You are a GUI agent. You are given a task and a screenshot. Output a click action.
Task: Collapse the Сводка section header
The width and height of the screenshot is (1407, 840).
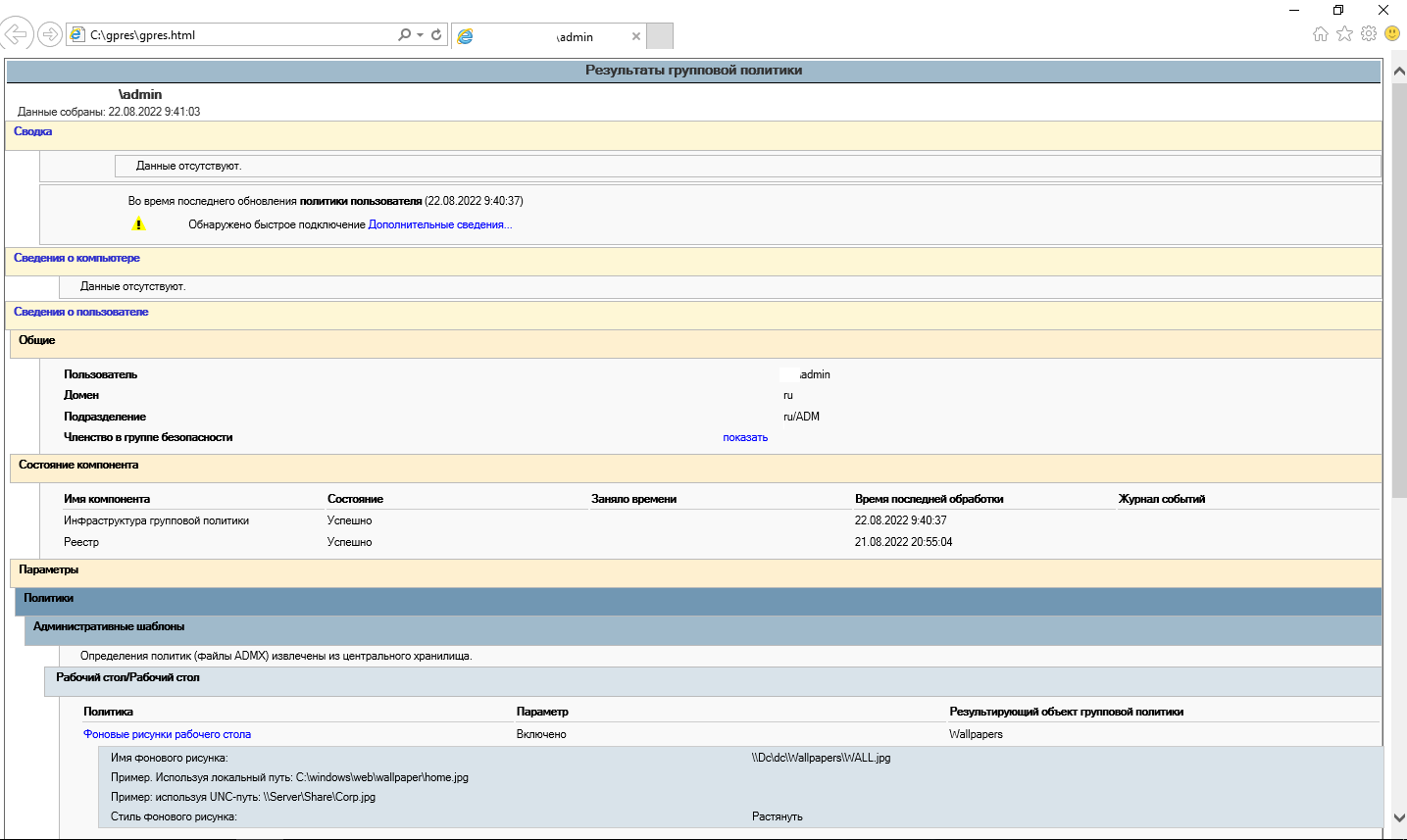pyautogui.click(x=32, y=131)
